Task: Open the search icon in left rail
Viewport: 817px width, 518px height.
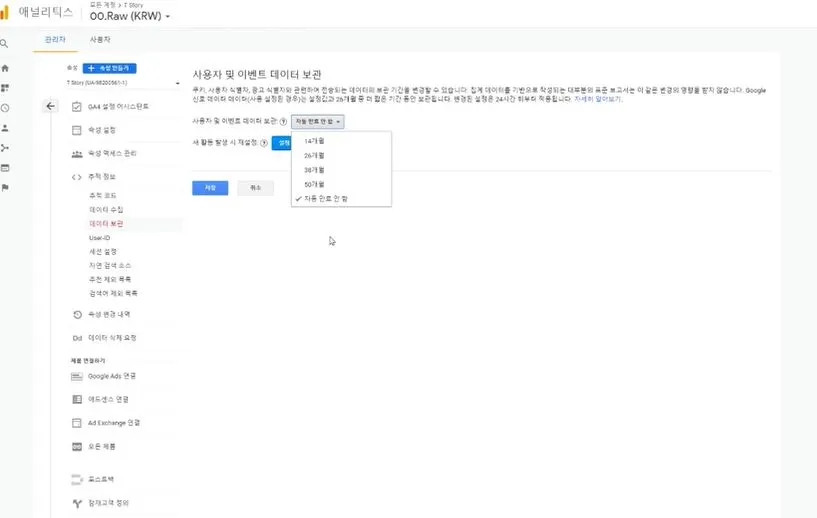Action: point(4,44)
